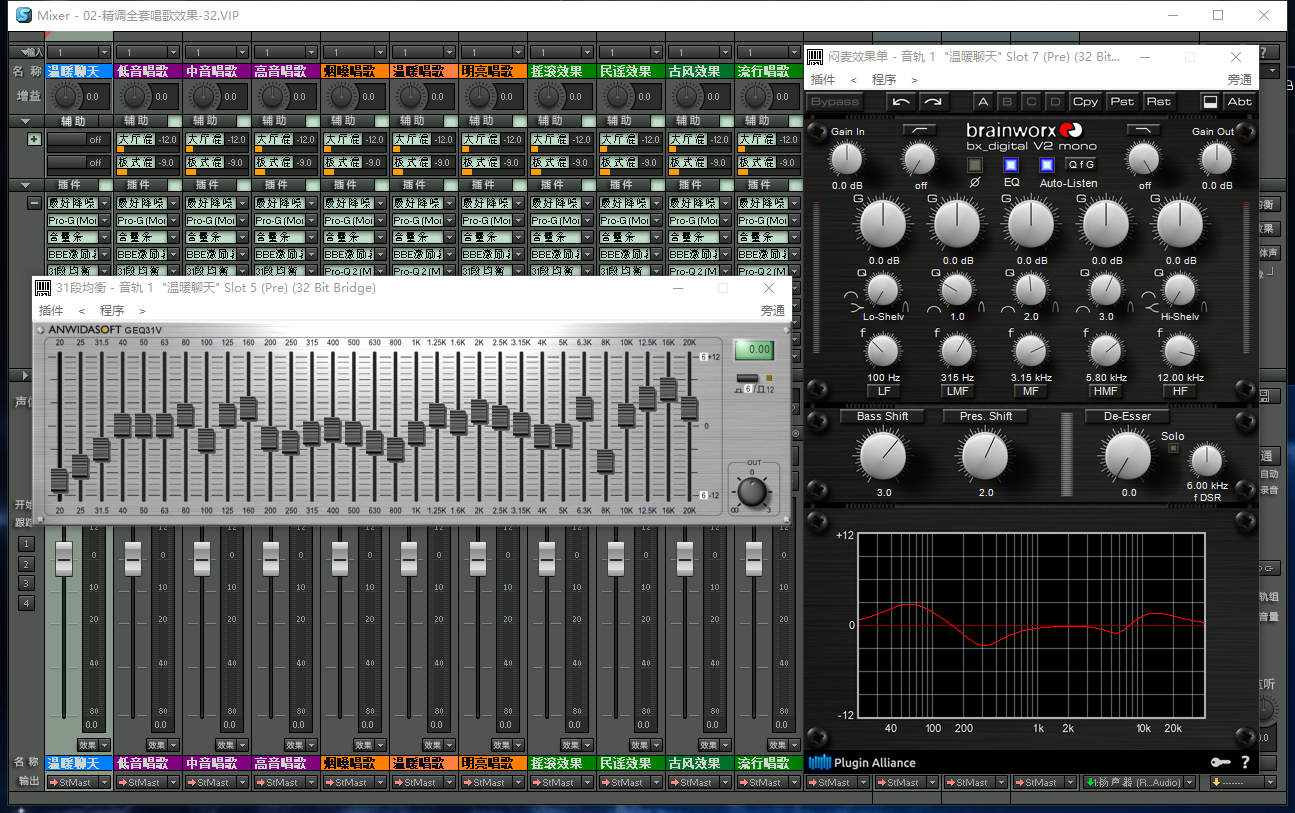Click the Pres. Shift knob

coord(985,456)
